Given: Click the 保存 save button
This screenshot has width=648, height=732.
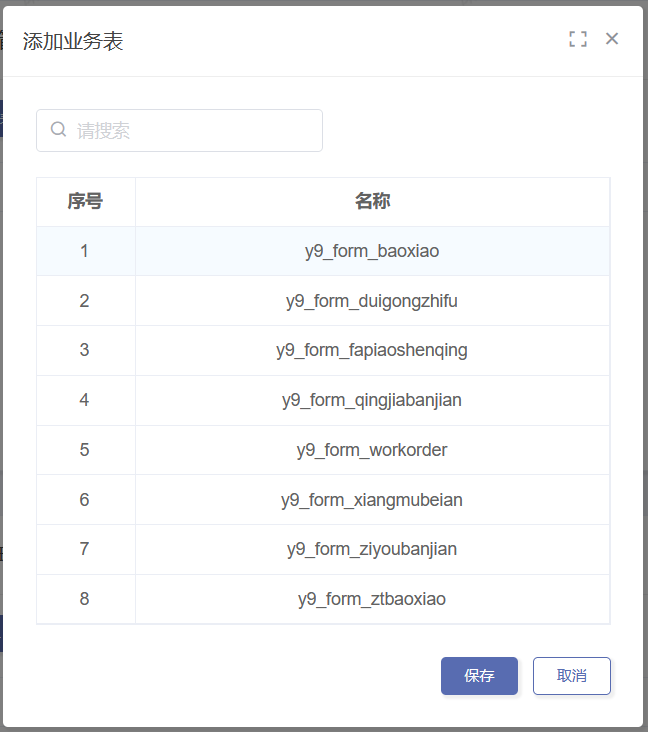Looking at the screenshot, I should coord(479,676).
